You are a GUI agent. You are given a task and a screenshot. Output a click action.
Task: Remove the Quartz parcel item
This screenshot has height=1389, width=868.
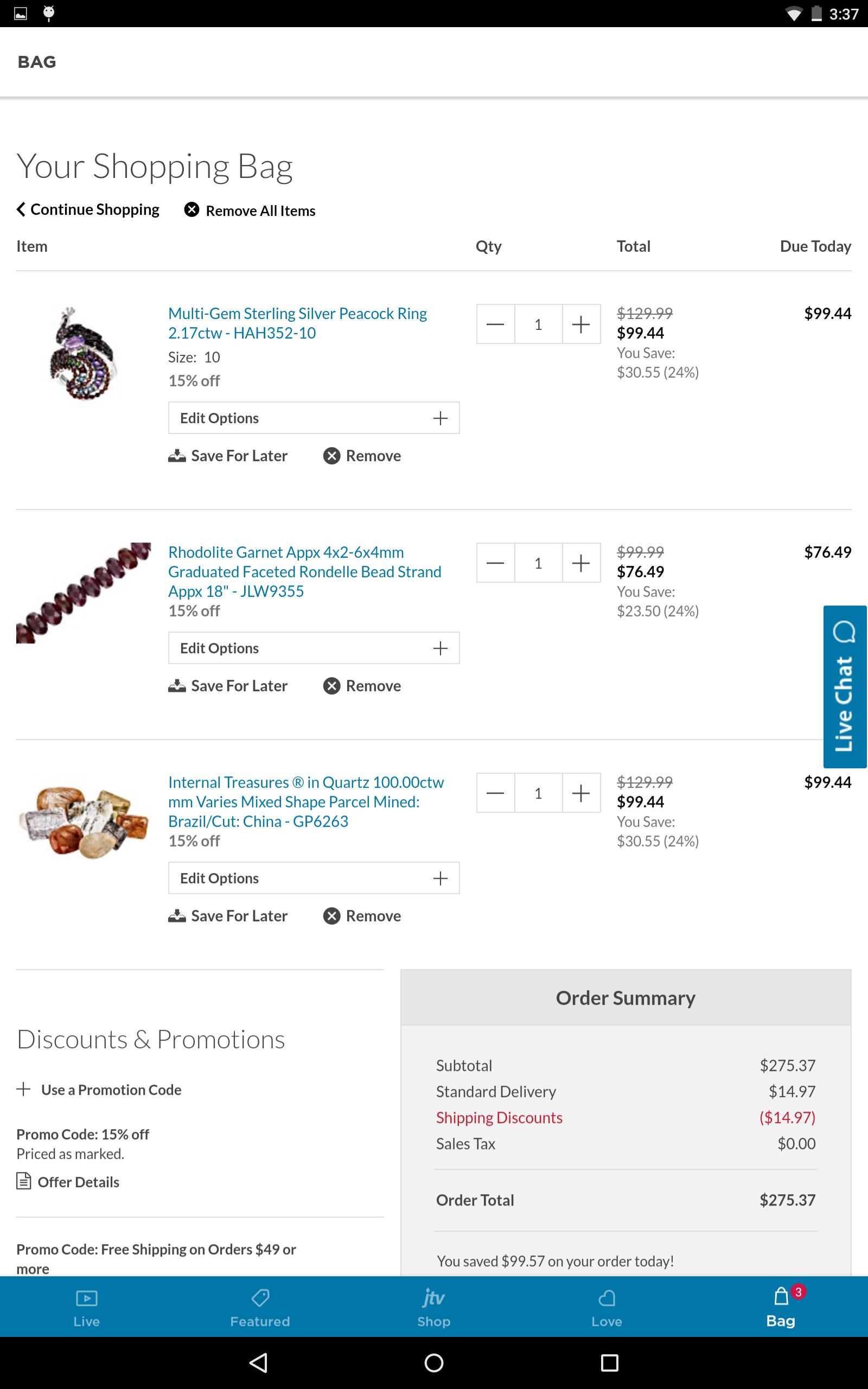click(362, 916)
